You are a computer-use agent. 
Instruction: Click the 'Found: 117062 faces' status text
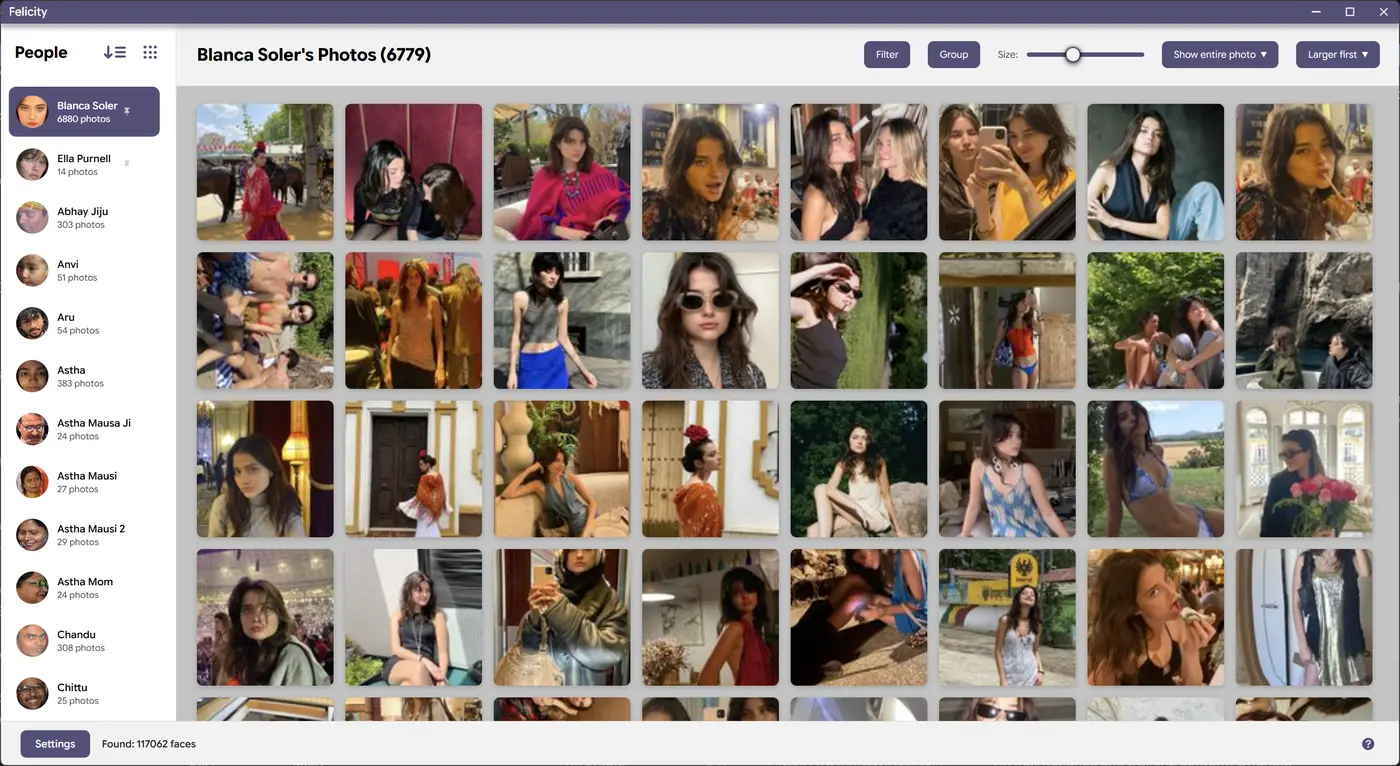click(x=149, y=744)
